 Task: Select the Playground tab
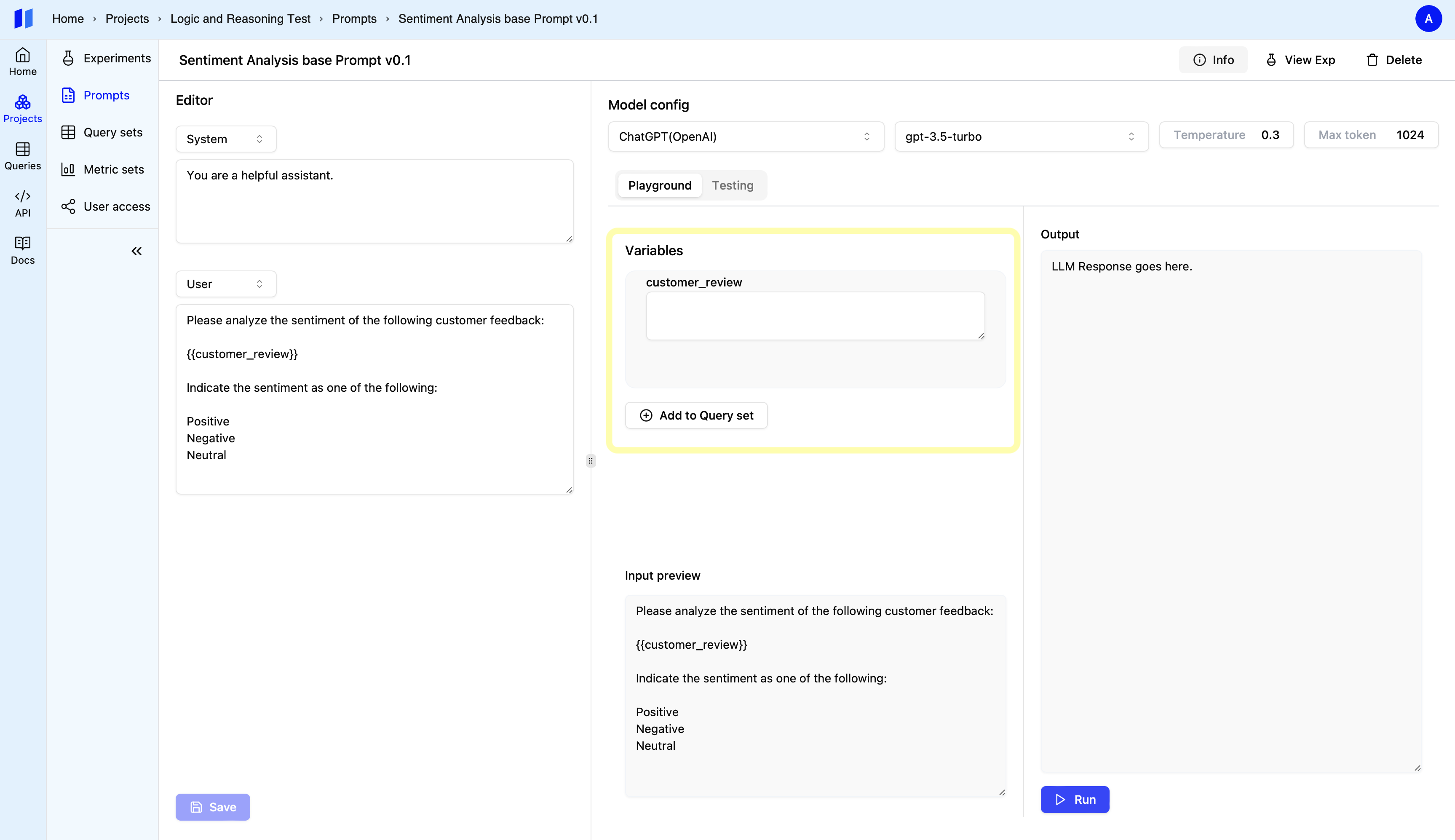659,185
